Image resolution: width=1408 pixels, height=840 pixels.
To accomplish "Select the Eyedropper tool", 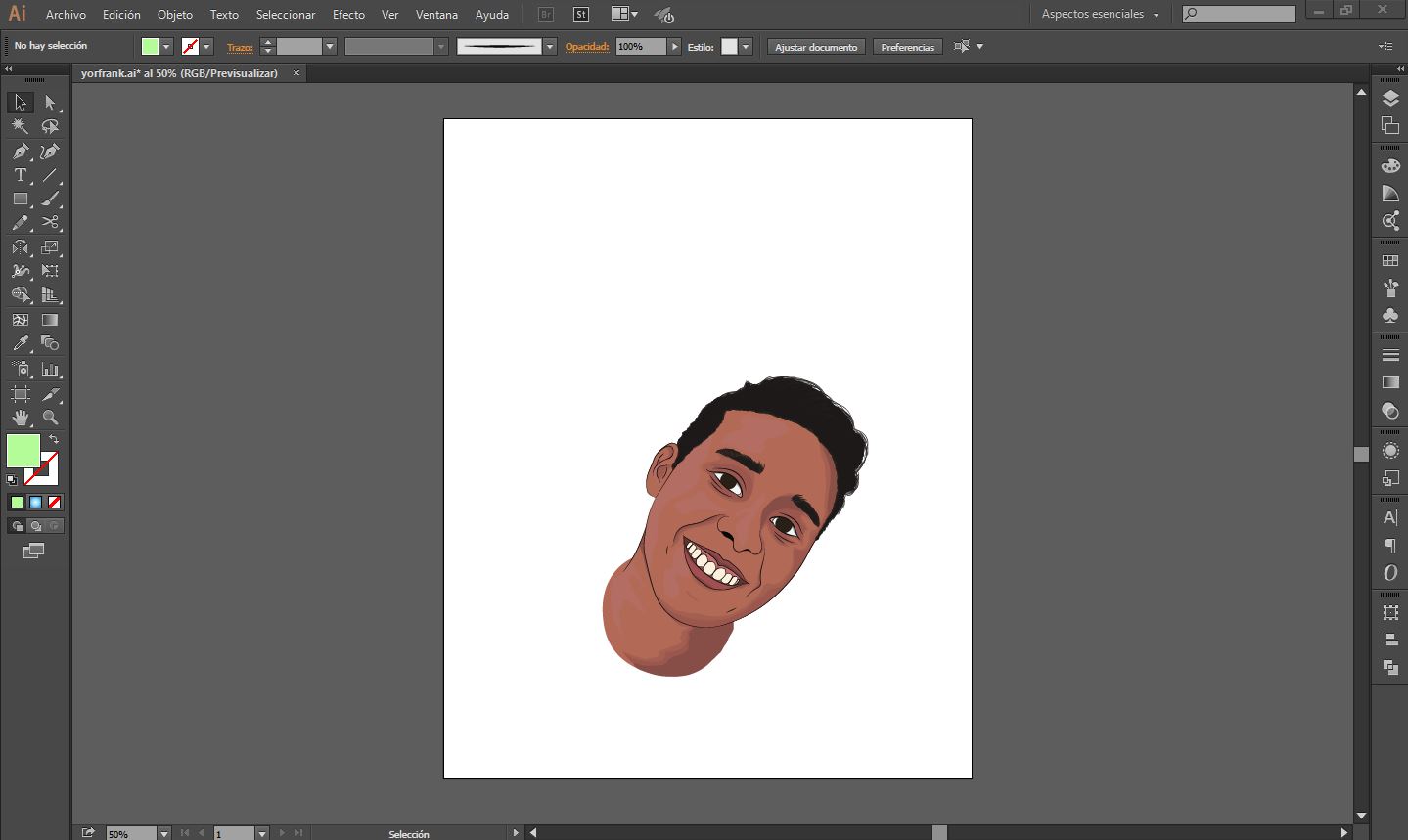I will pyautogui.click(x=21, y=343).
